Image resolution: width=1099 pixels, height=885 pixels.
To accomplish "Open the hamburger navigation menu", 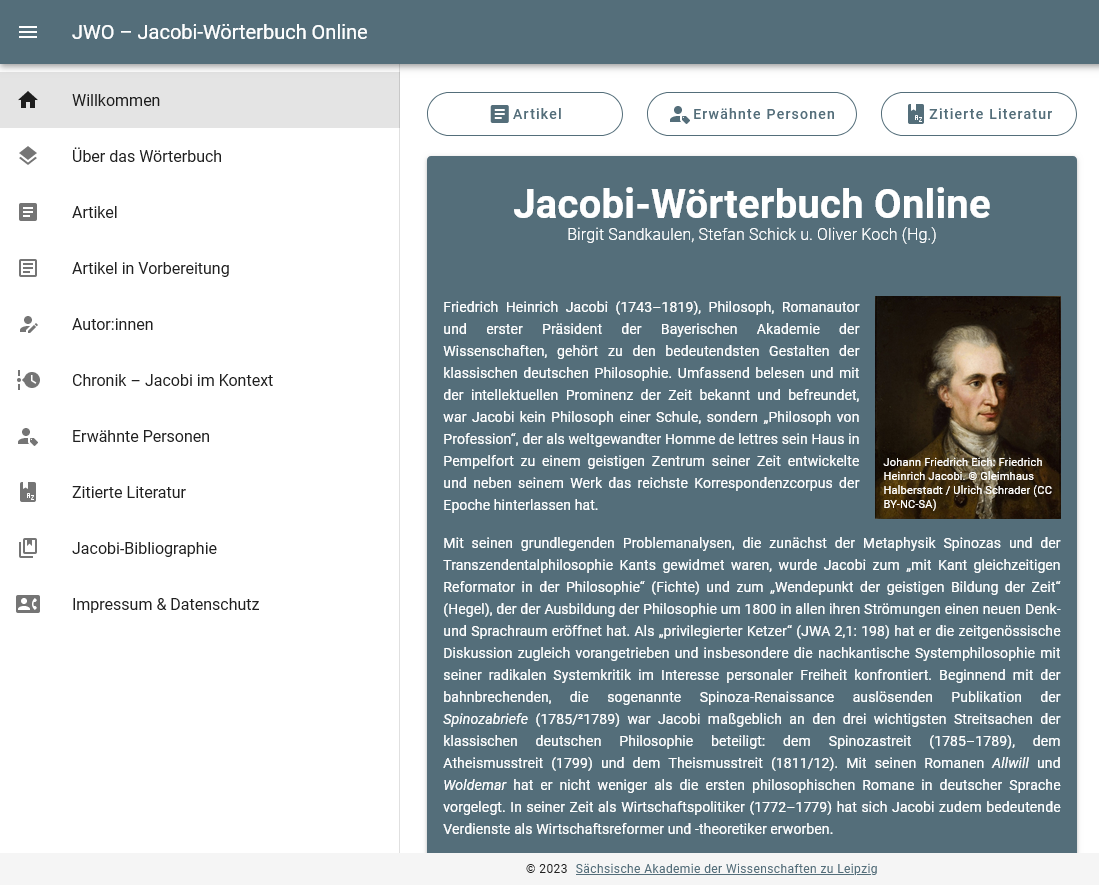I will click(x=28, y=31).
